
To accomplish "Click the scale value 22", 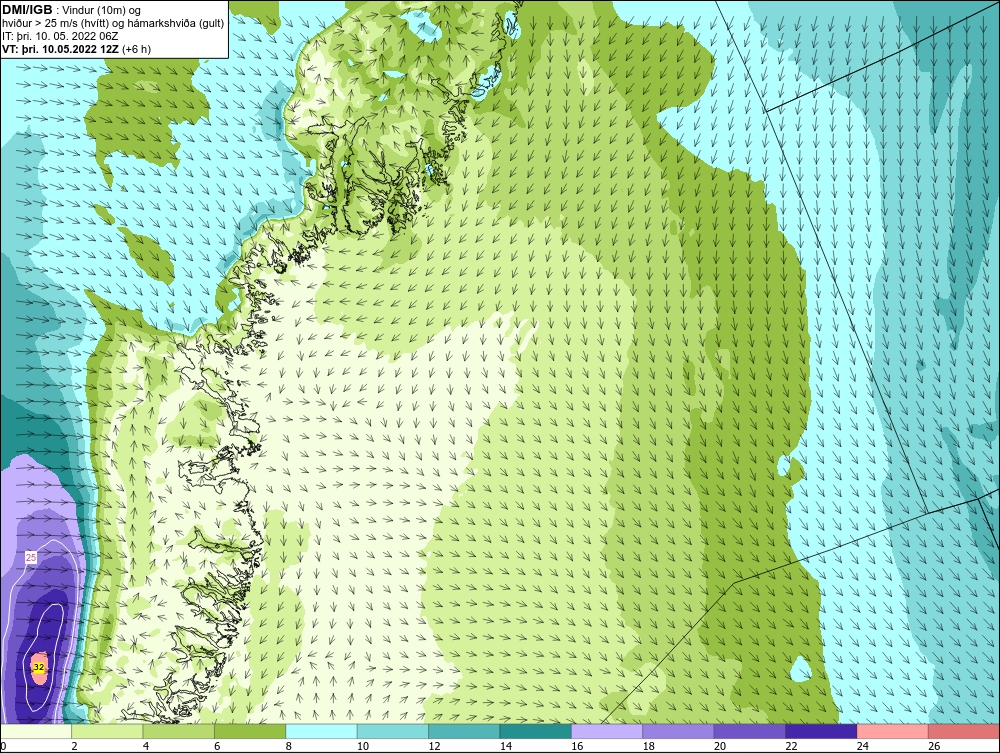I will tap(791, 746).
